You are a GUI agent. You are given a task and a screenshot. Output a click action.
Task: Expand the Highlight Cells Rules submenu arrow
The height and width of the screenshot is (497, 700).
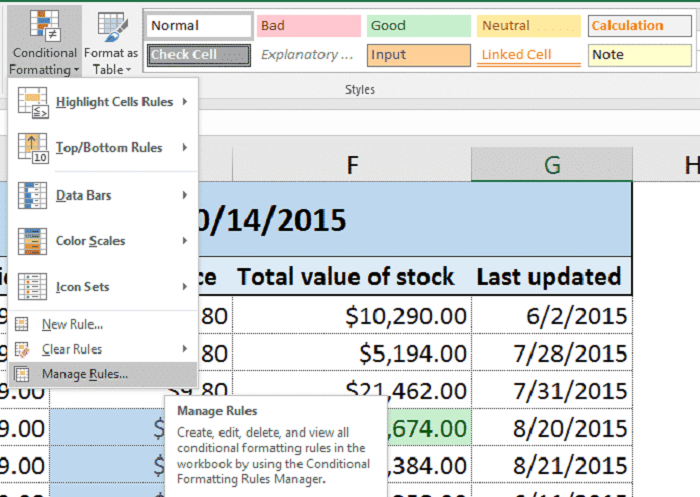click(186, 102)
